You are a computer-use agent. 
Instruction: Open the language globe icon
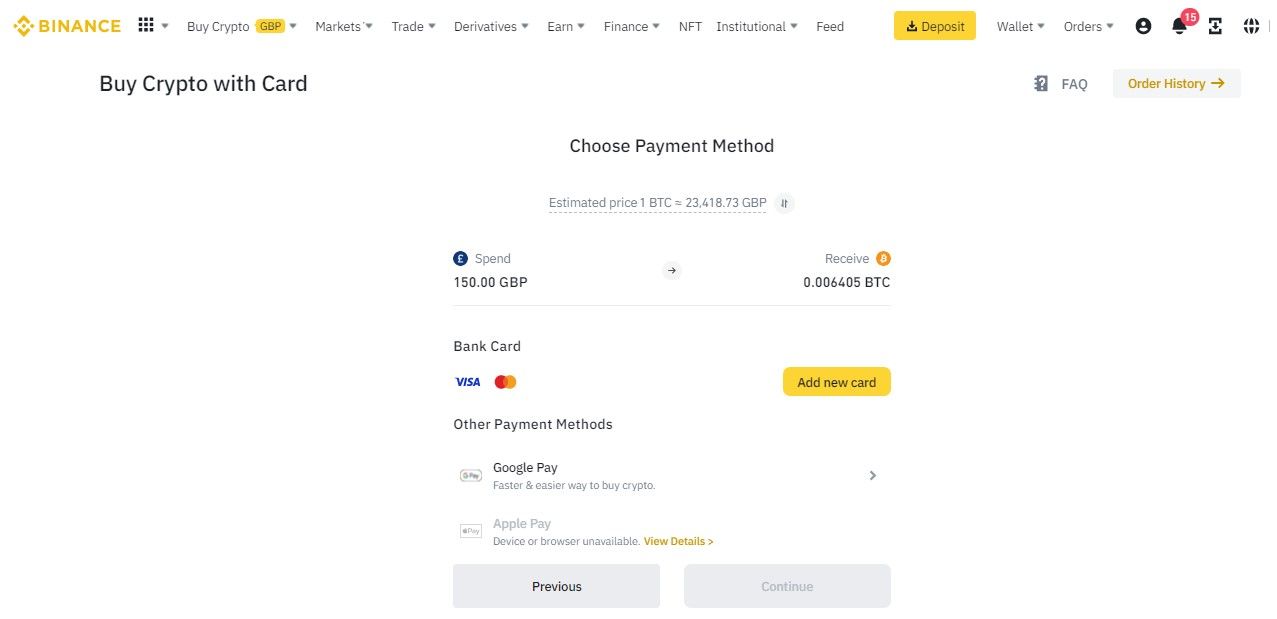point(1251,27)
